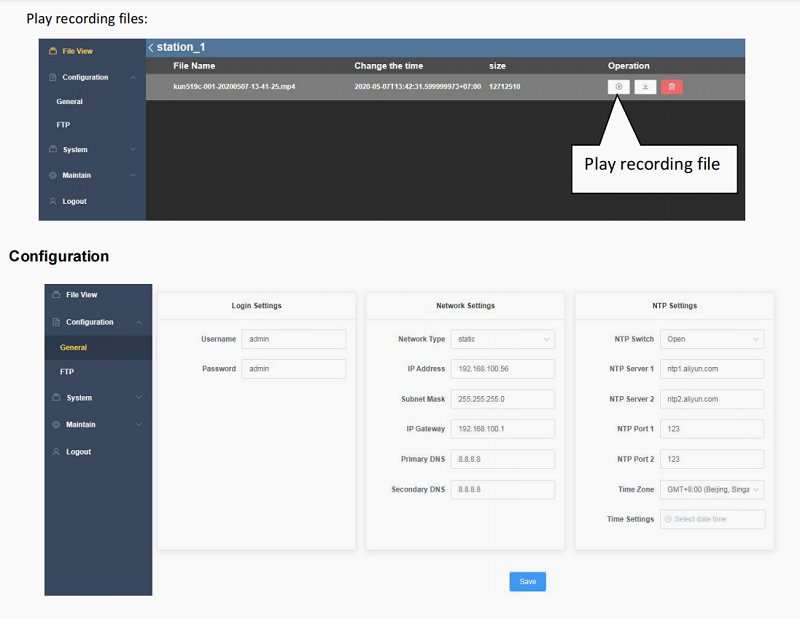The height and width of the screenshot is (619, 800).
Task: Expand the System menu in top sidebar
Action: pos(132,150)
